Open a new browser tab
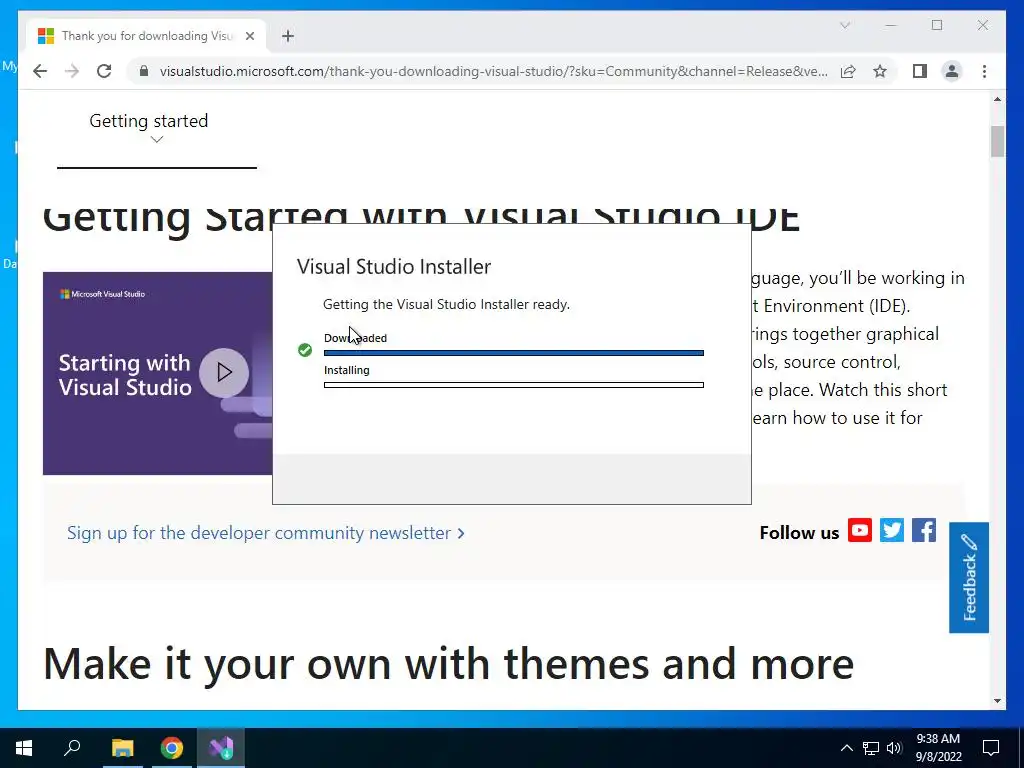This screenshot has width=1024, height=768. pos(287,36)
